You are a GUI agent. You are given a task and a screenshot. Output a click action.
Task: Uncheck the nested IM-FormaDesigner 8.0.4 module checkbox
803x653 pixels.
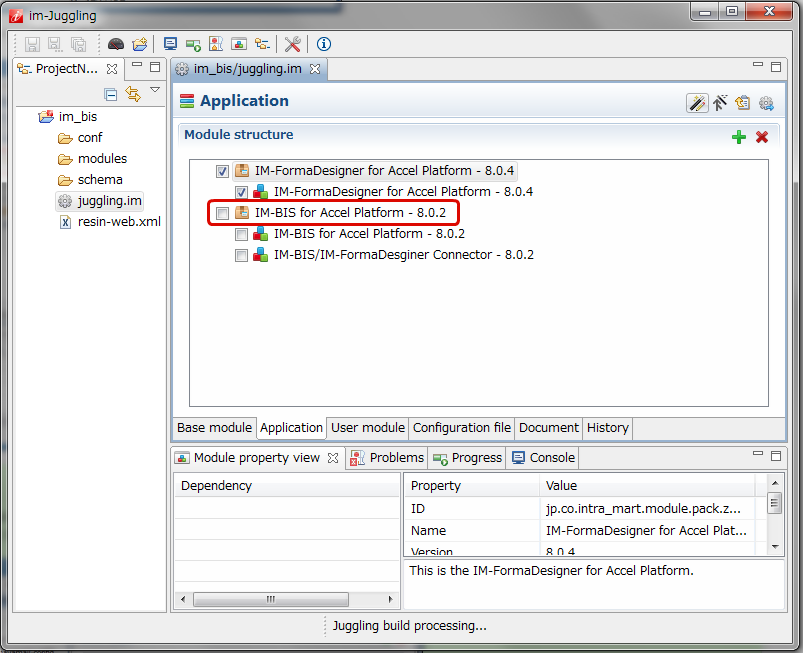tap(241, 192)
